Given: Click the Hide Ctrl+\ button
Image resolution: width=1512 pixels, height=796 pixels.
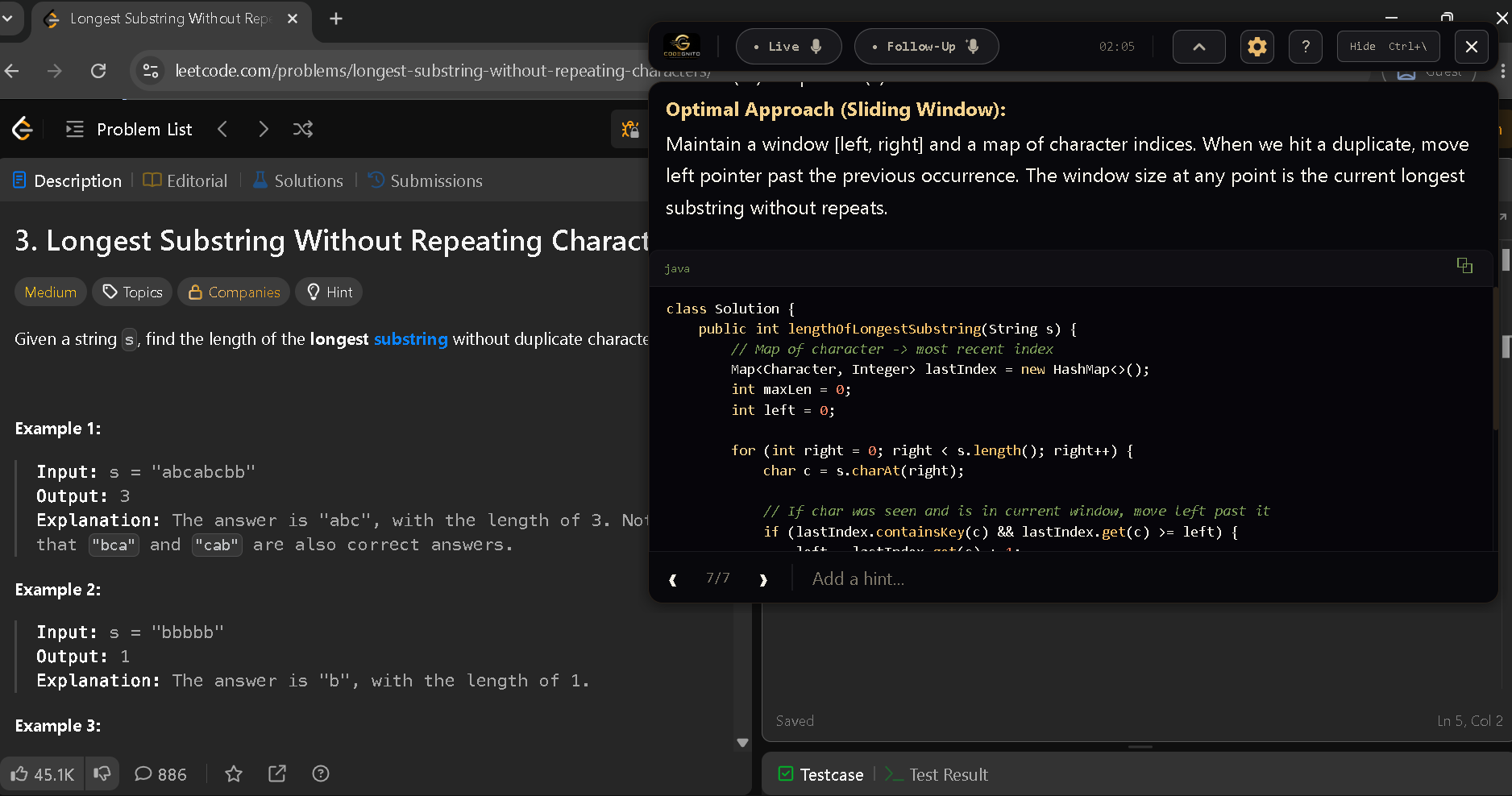Looking at the screenshot, I should 1388,47.
